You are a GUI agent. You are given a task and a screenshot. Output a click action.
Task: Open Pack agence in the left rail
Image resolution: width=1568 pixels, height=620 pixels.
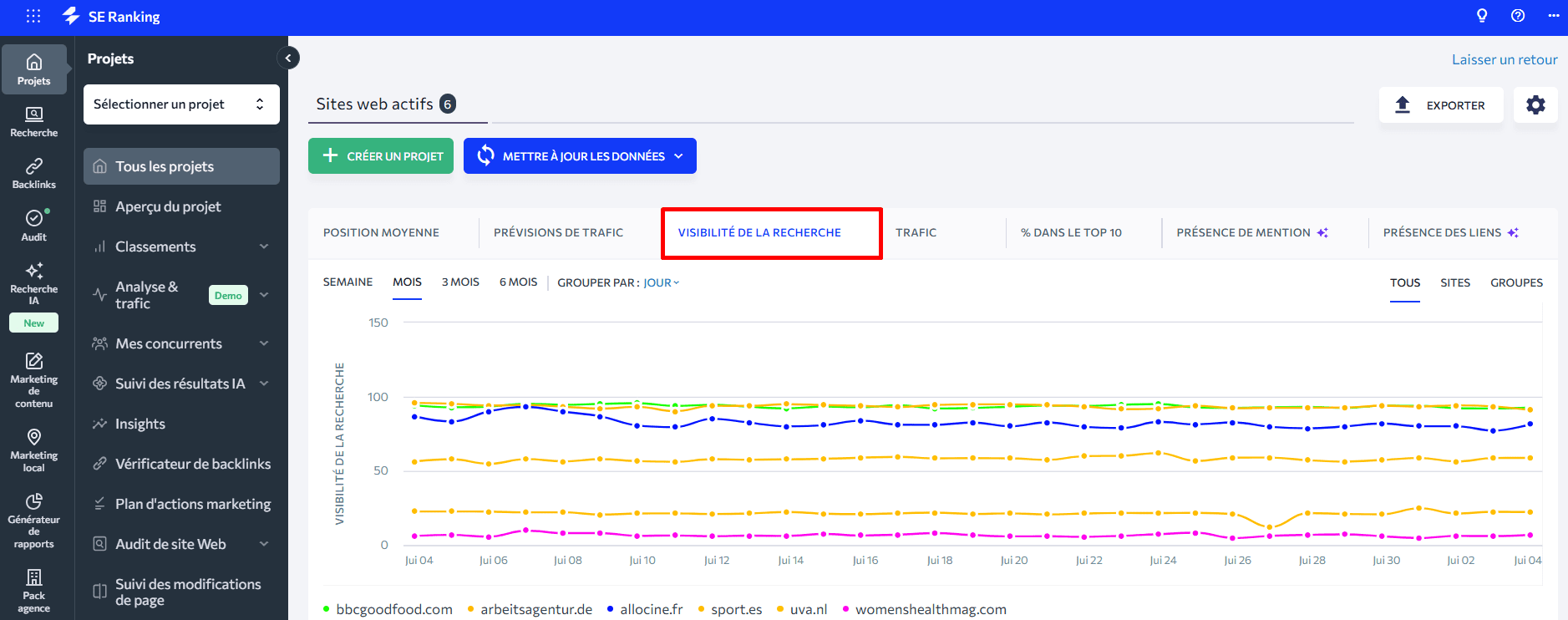coord(33,590)
